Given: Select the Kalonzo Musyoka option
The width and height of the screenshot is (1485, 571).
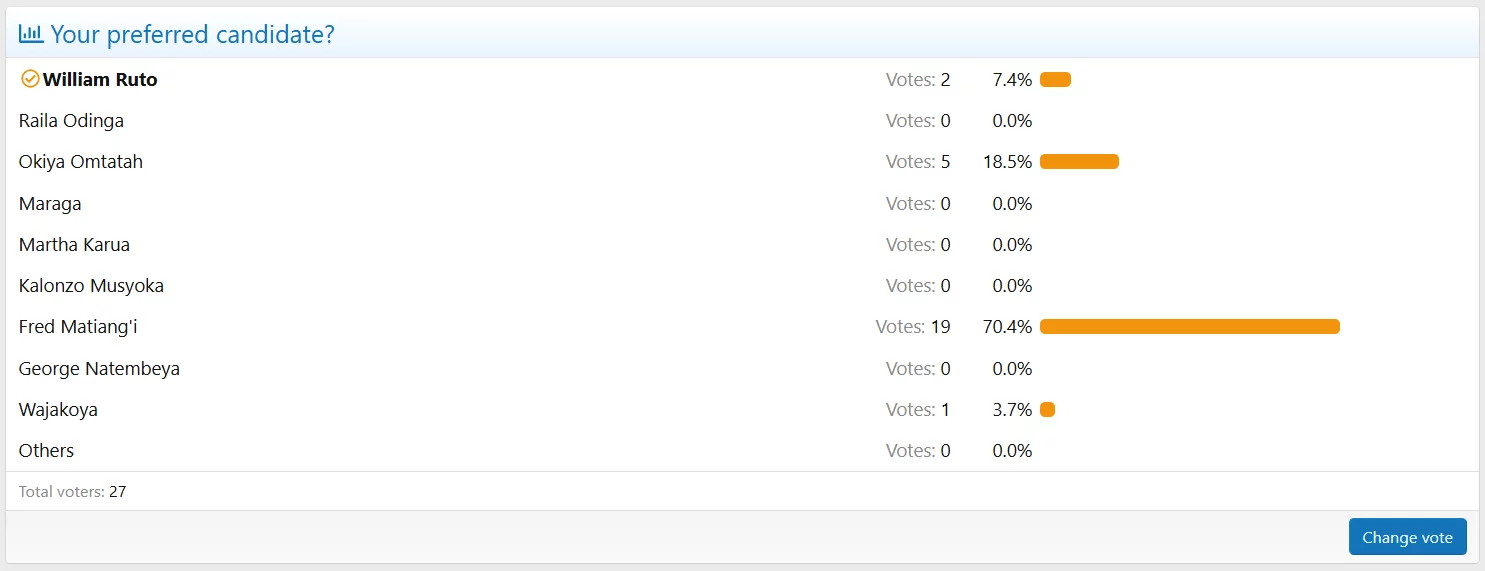Looking at the screenshot, I should coord(91,286).
